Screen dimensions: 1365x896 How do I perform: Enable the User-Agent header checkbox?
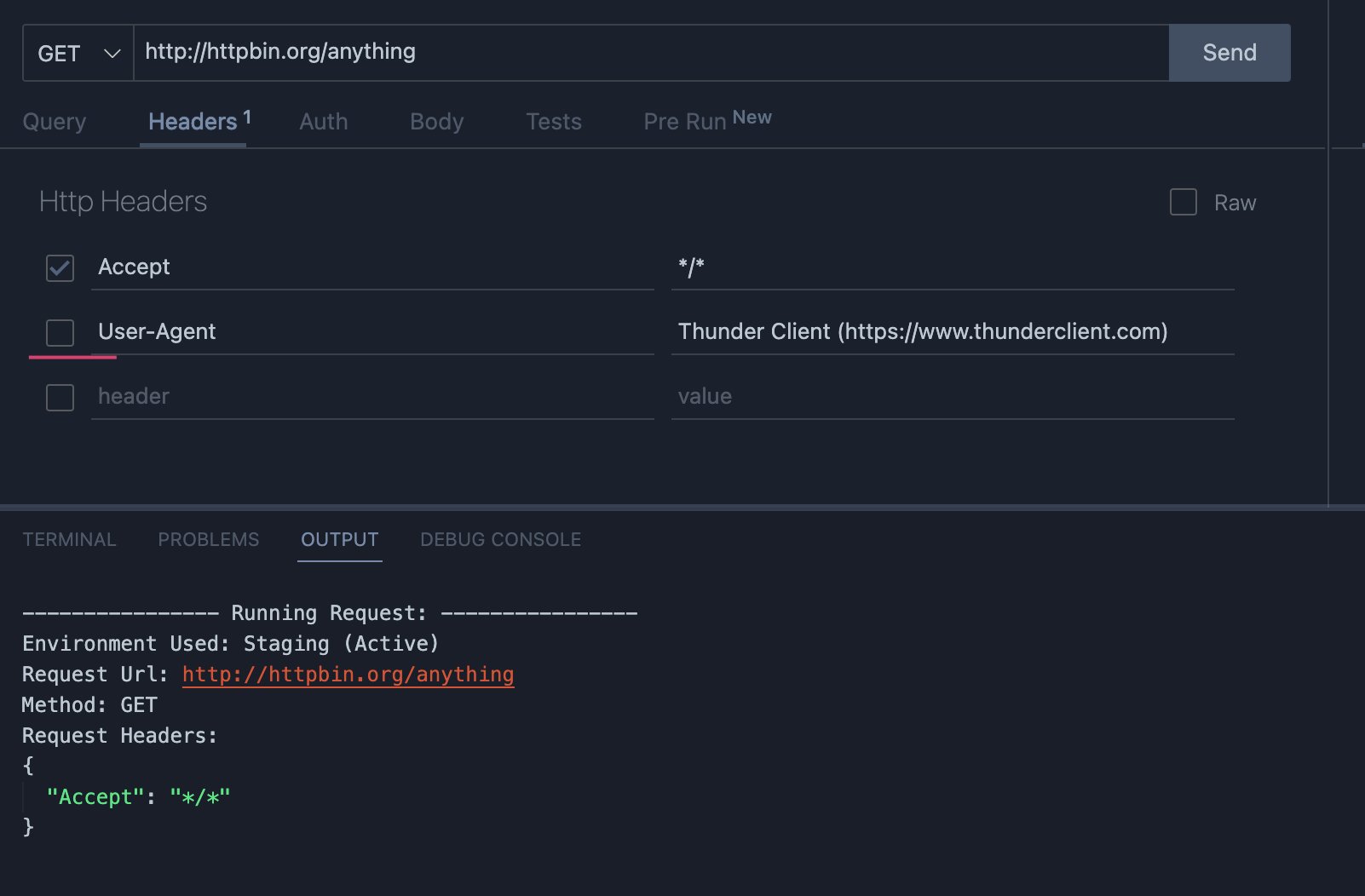[59, 332]
